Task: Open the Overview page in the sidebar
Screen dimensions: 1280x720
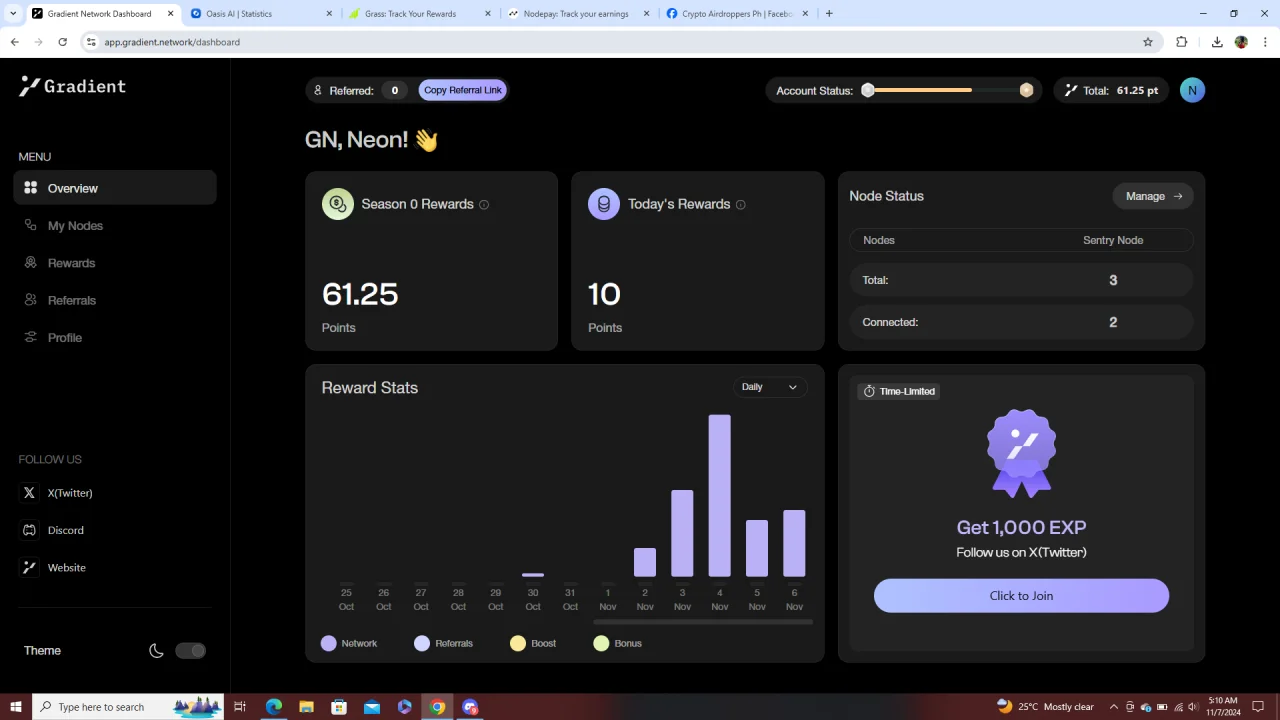Action: tap(115, 188)
